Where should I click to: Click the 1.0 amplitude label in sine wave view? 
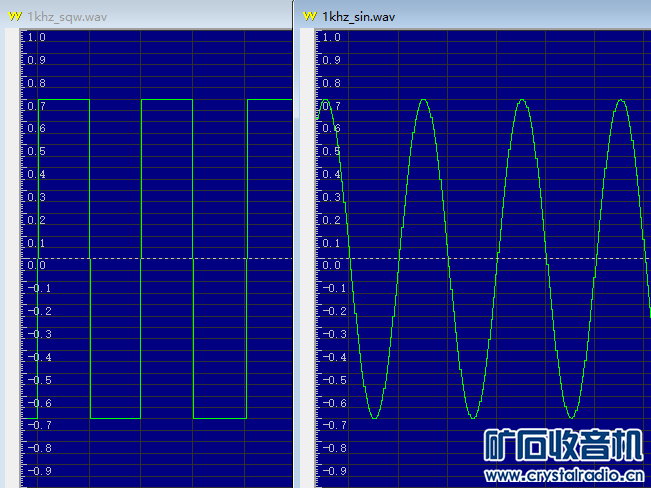(x=332, y=37)
